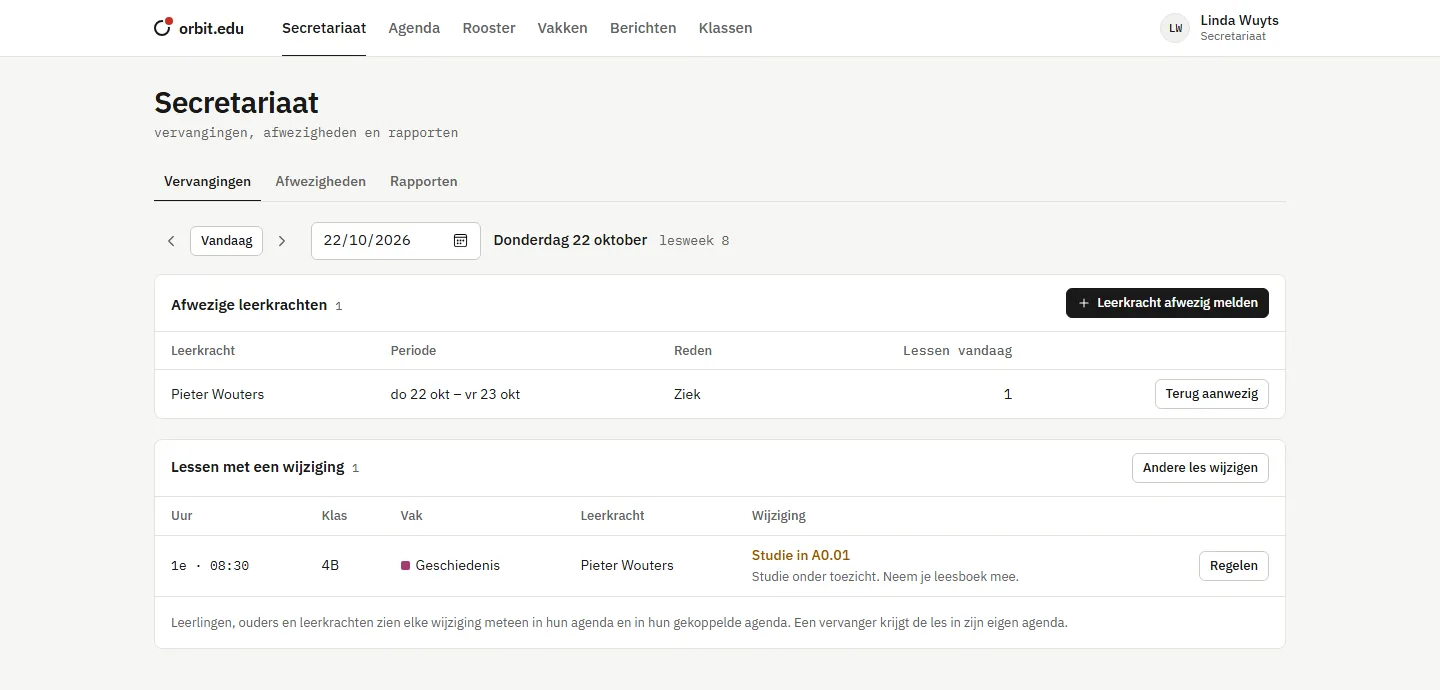1440x690 pixels.
Task: Open Linda Wuyts user name
Action: [1239, 20]
